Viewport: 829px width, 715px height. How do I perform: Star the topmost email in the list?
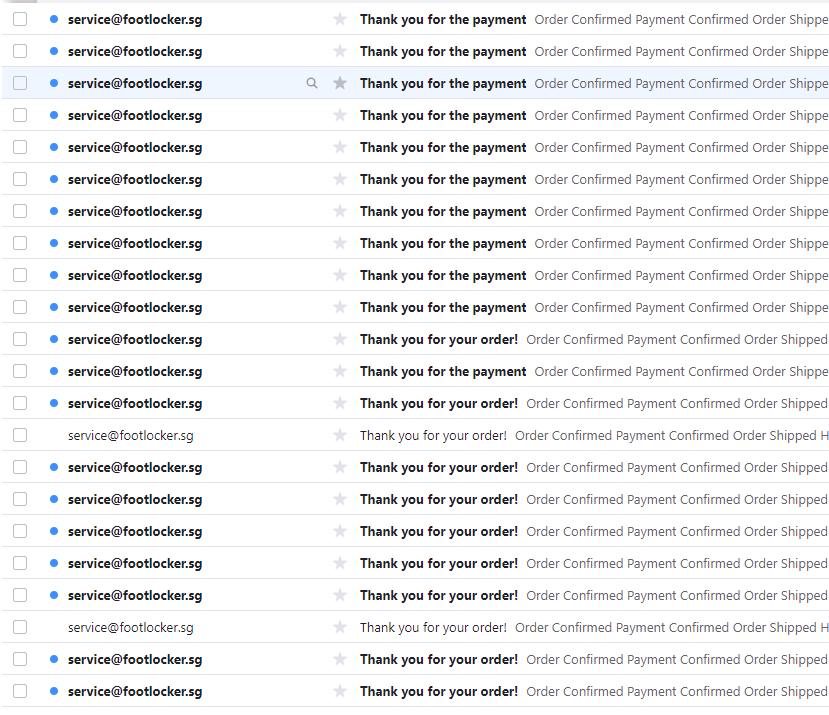(x=340, y=19)
